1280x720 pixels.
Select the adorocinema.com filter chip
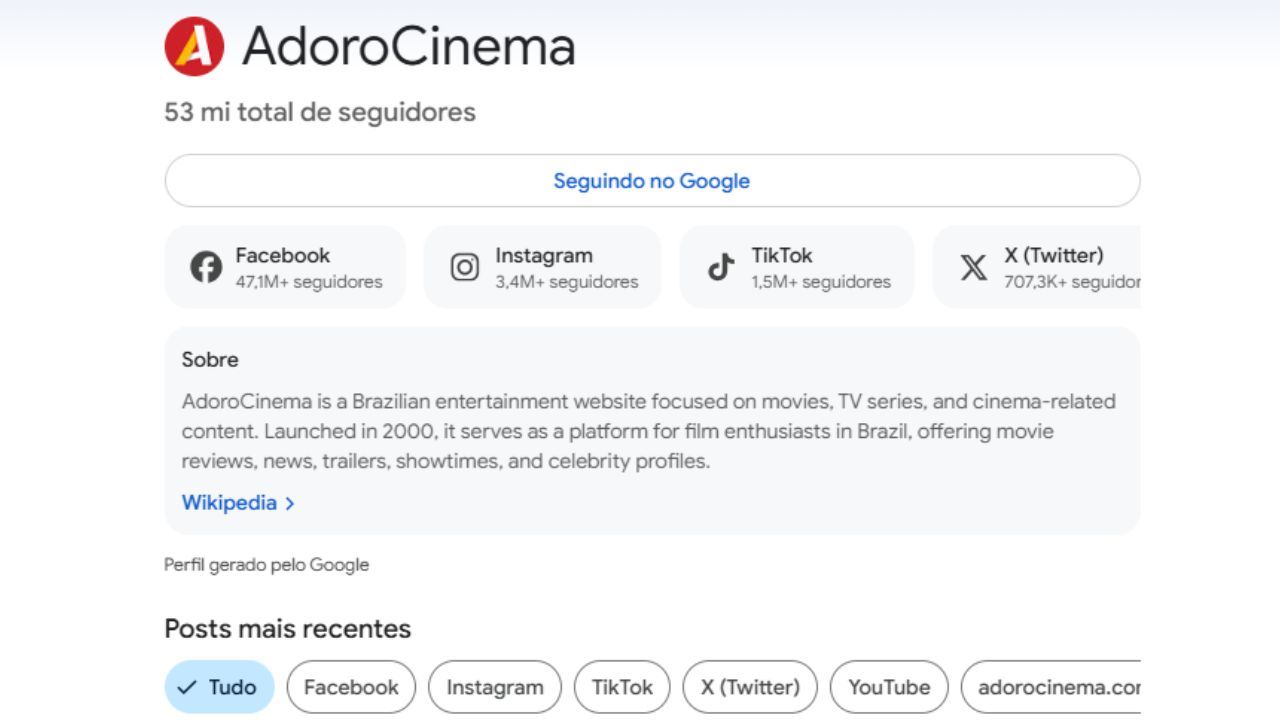click(x=1055, y=687)
